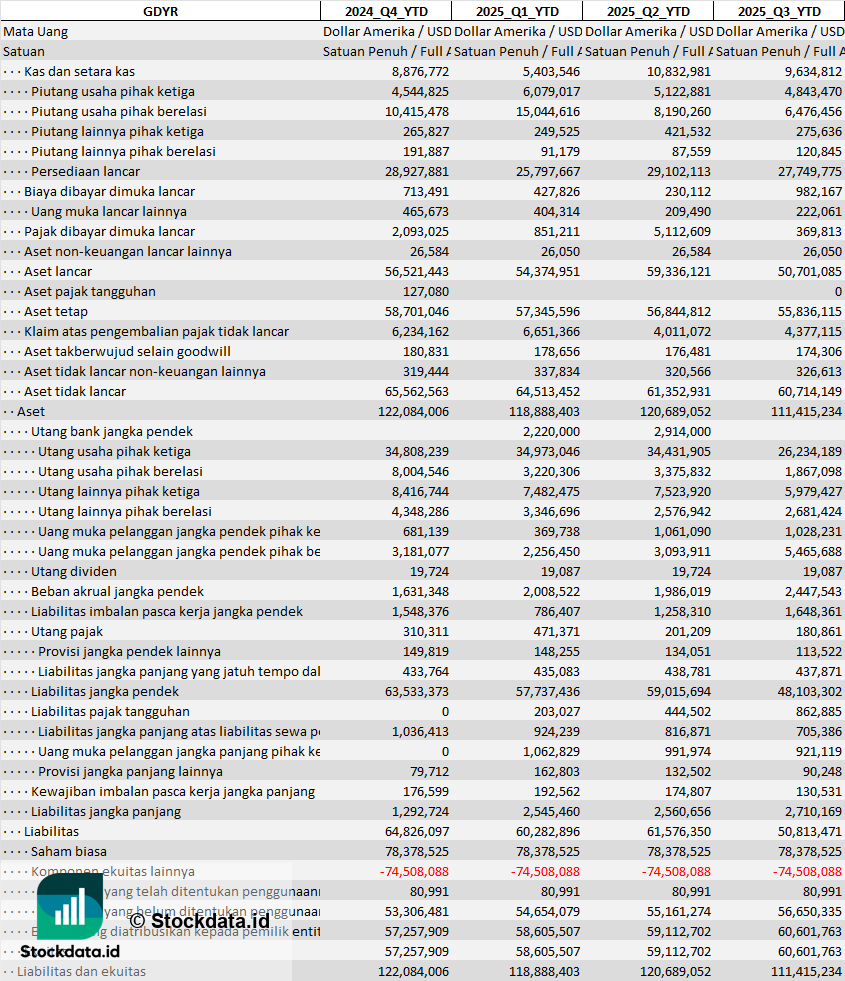Select cell value 924,239
This screenshot has width=845, height=981.
[557, 732]
